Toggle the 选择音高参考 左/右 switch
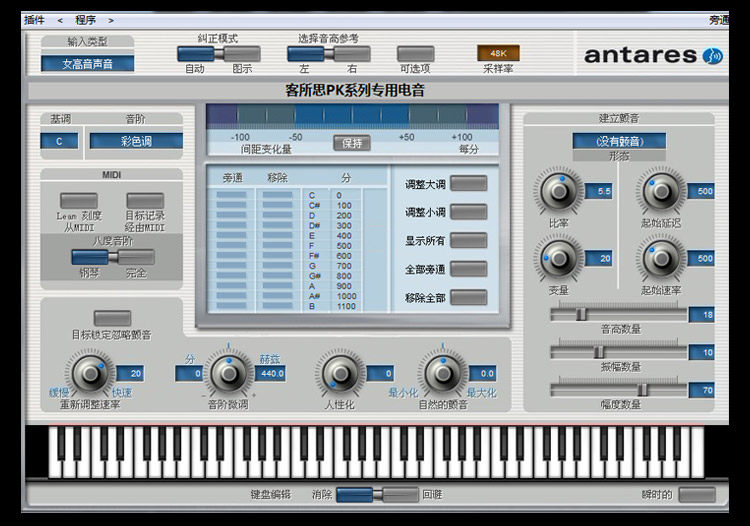This screenshot has width=750, height=526. 329,54
